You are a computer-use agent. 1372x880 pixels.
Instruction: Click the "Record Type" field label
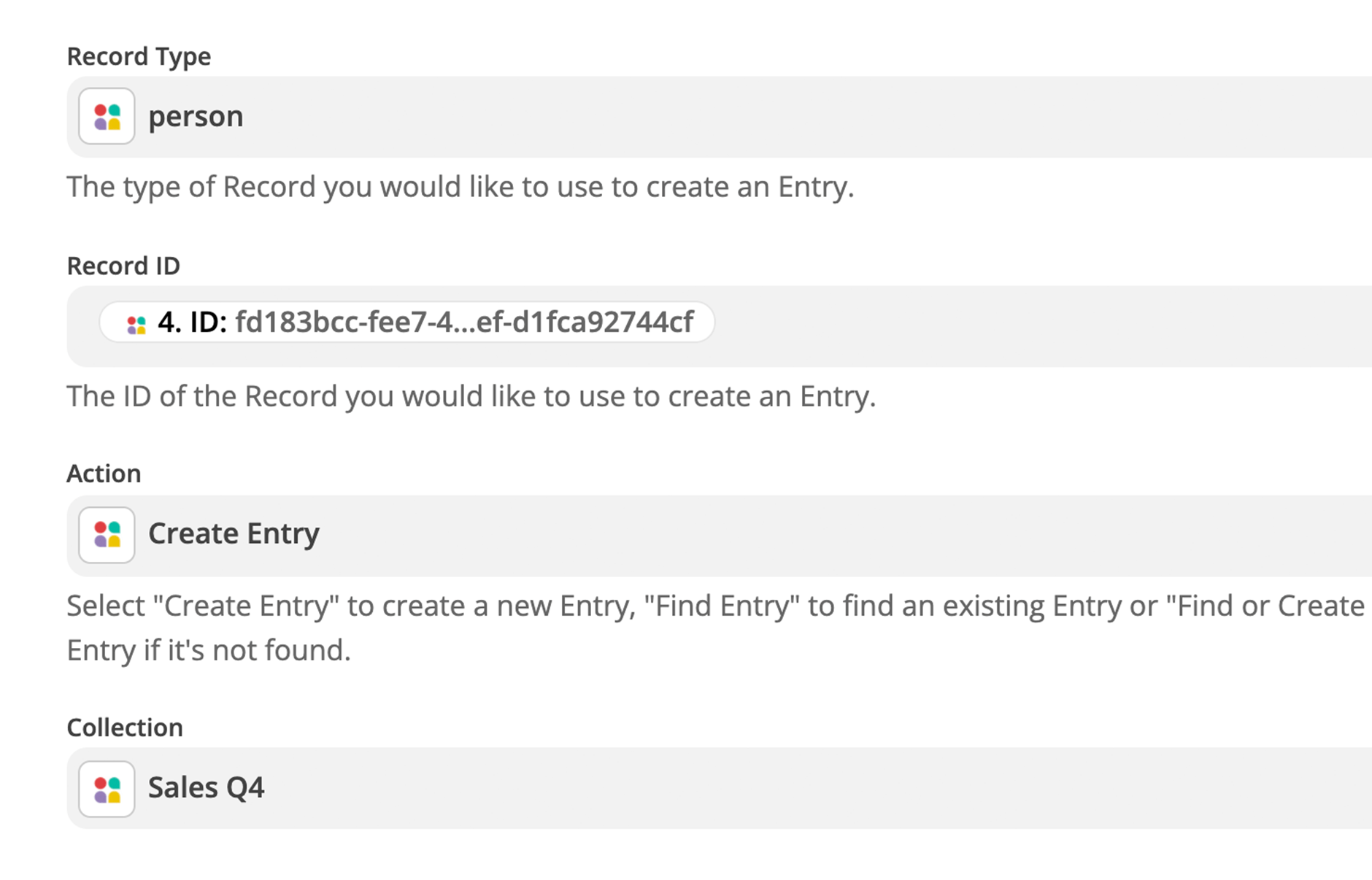(139, 56)
